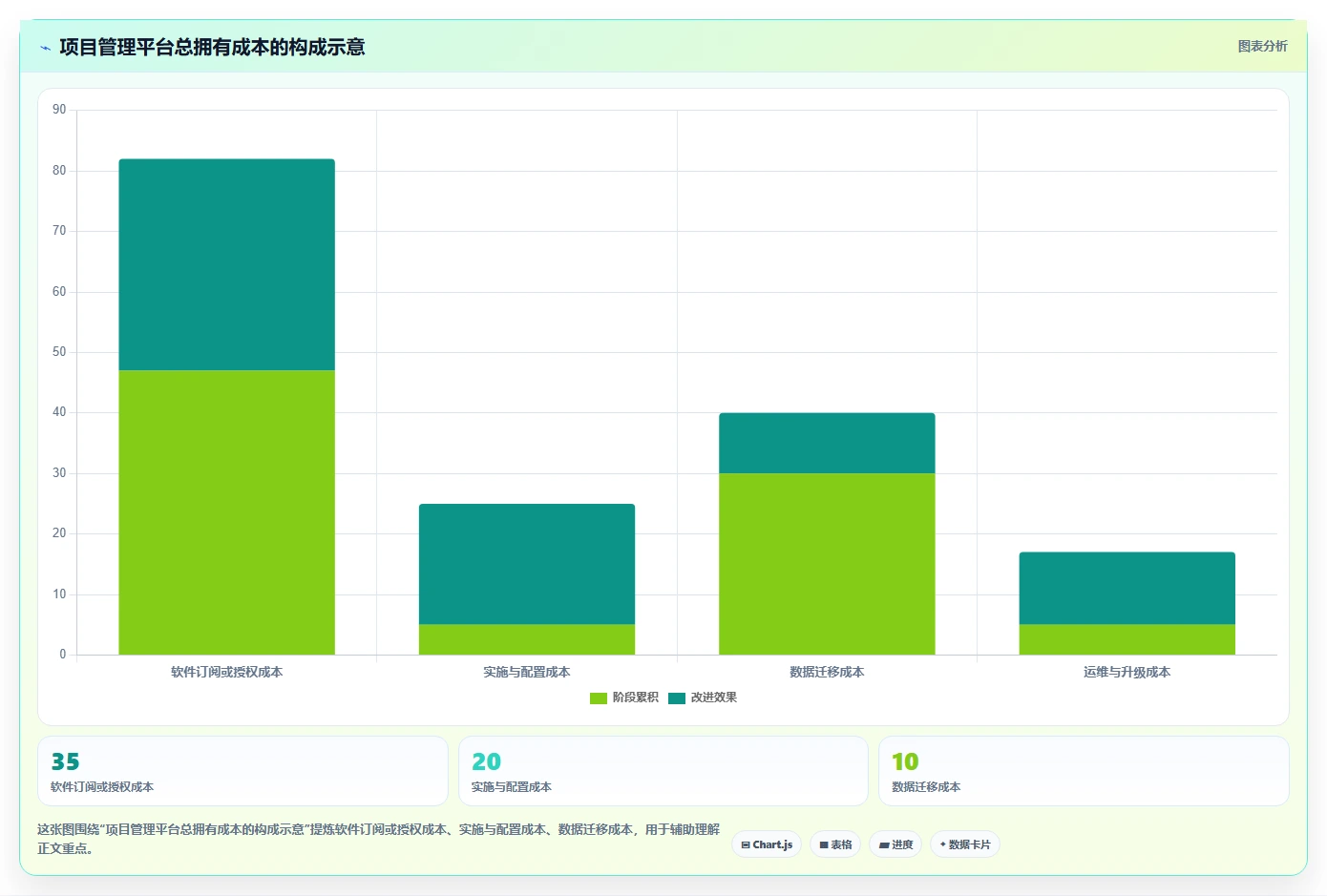Click green 阶段累积 segment of 软件订阅或授权成本 bar
Viewport: 1327px width, 896px height.
pos(226,512)
